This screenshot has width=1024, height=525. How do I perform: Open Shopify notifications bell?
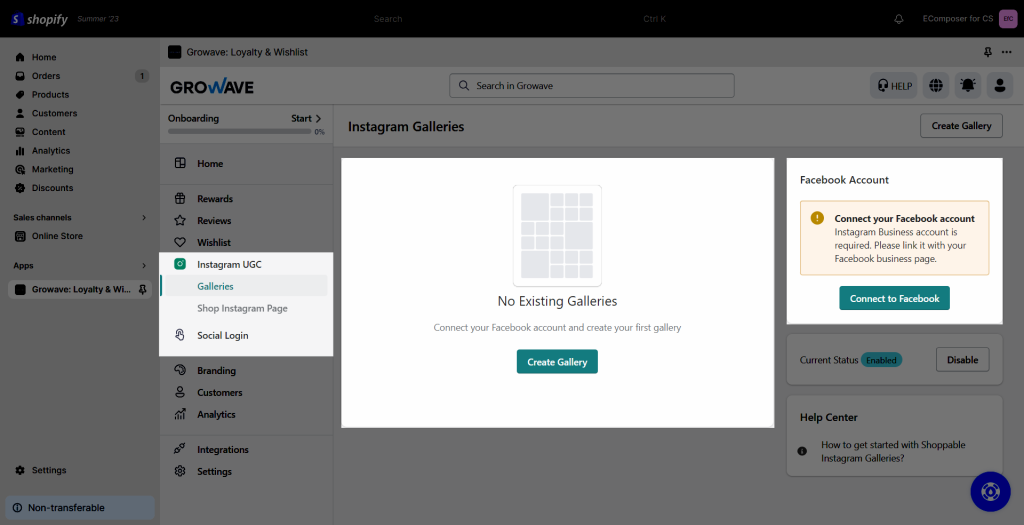[x=899, y=19]
